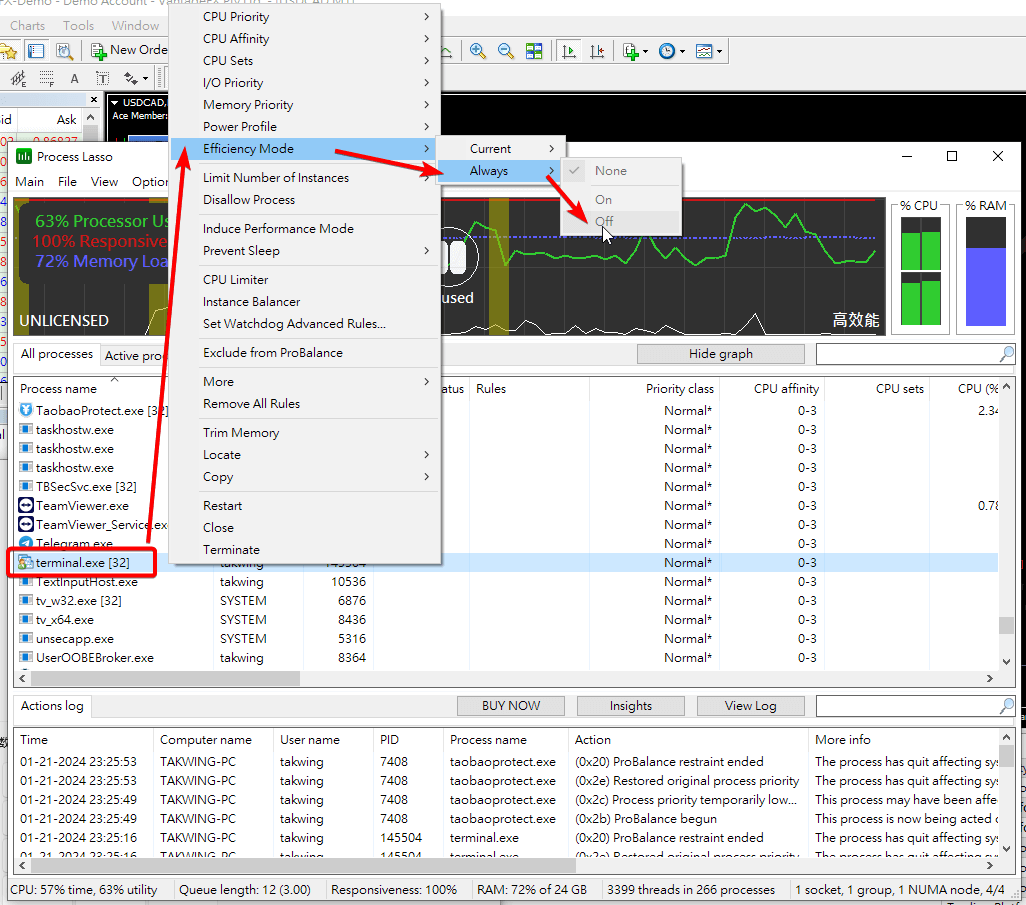Open the add indicators icon

pyautogui.click(x=631, y=51)
